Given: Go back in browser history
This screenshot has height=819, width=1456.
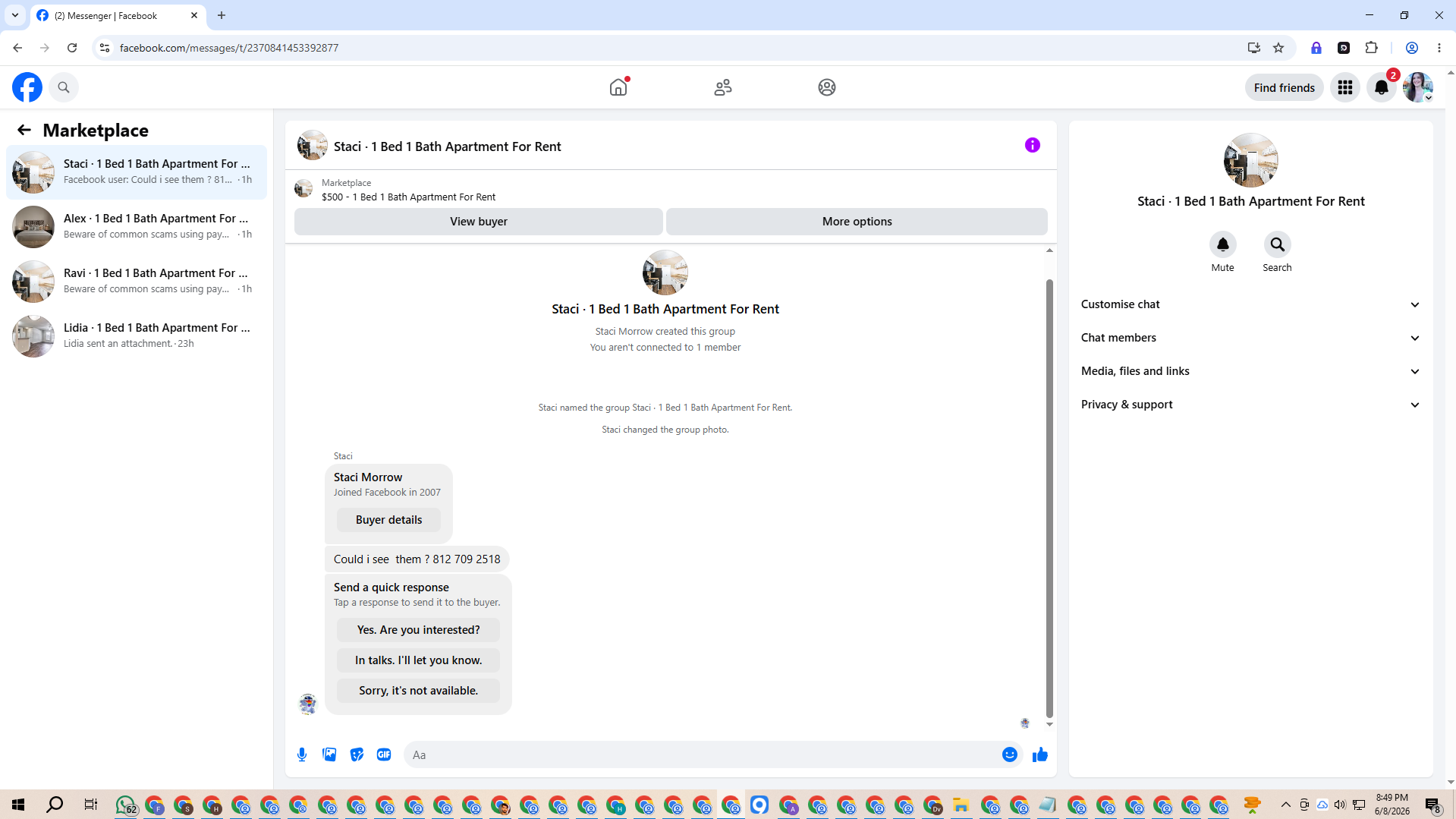Looking at the screenshot, I should [x=17, y=48].
